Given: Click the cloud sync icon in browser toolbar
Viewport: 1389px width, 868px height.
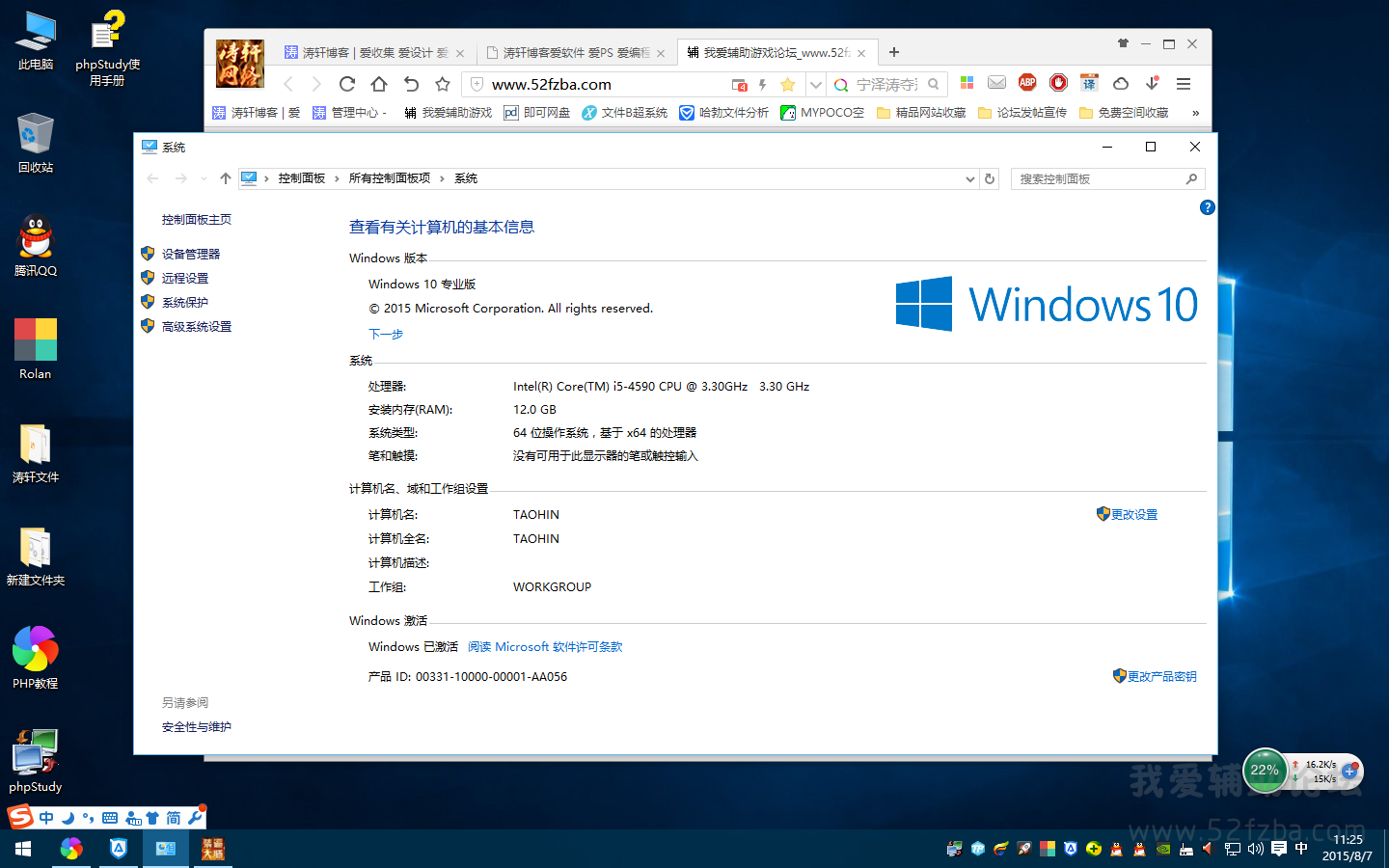Looking at the screenshot, I should tap(1121, 83).
